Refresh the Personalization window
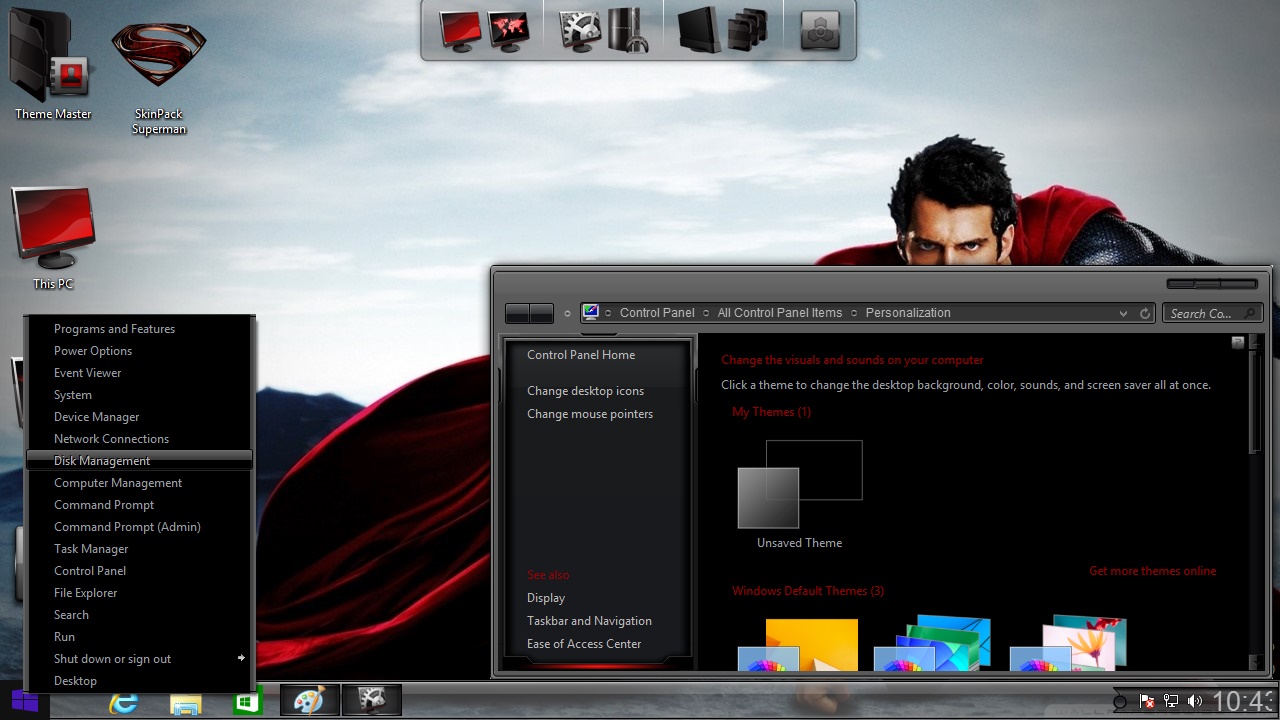This screenshot has width=1280, height=720. [1145, 313]
